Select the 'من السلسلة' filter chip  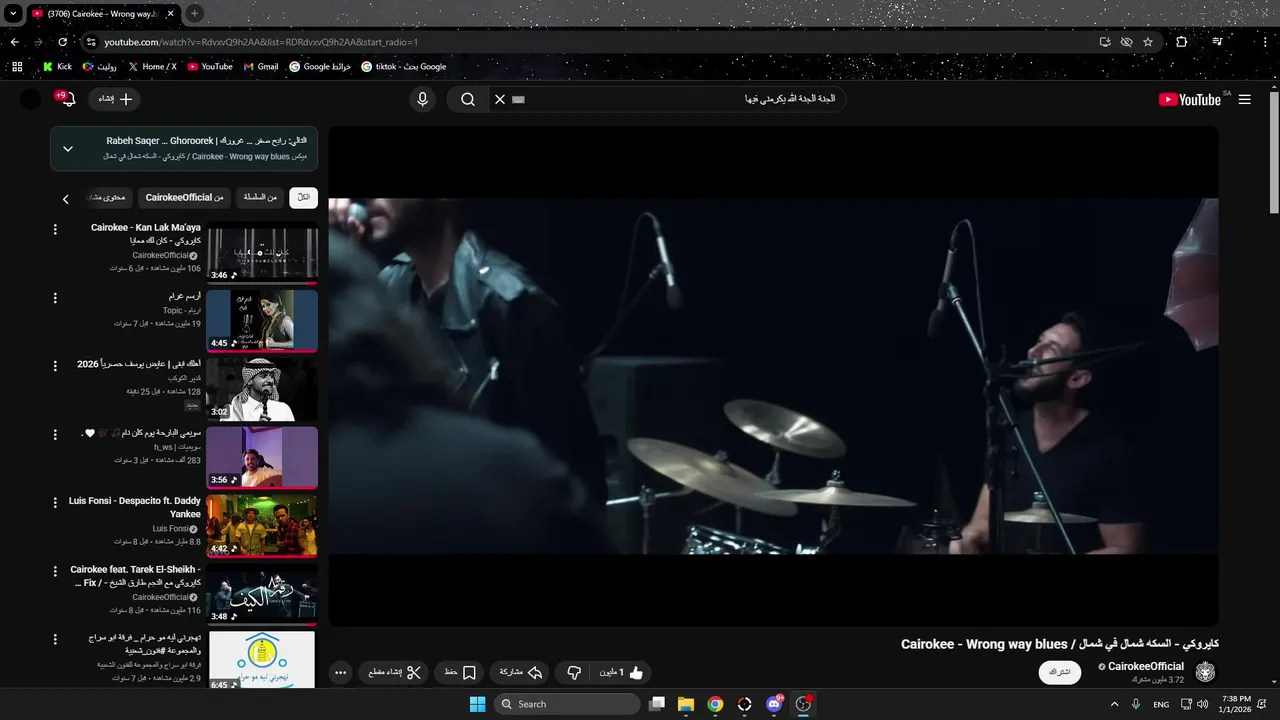pyautogui.click(x=260, y=198)
